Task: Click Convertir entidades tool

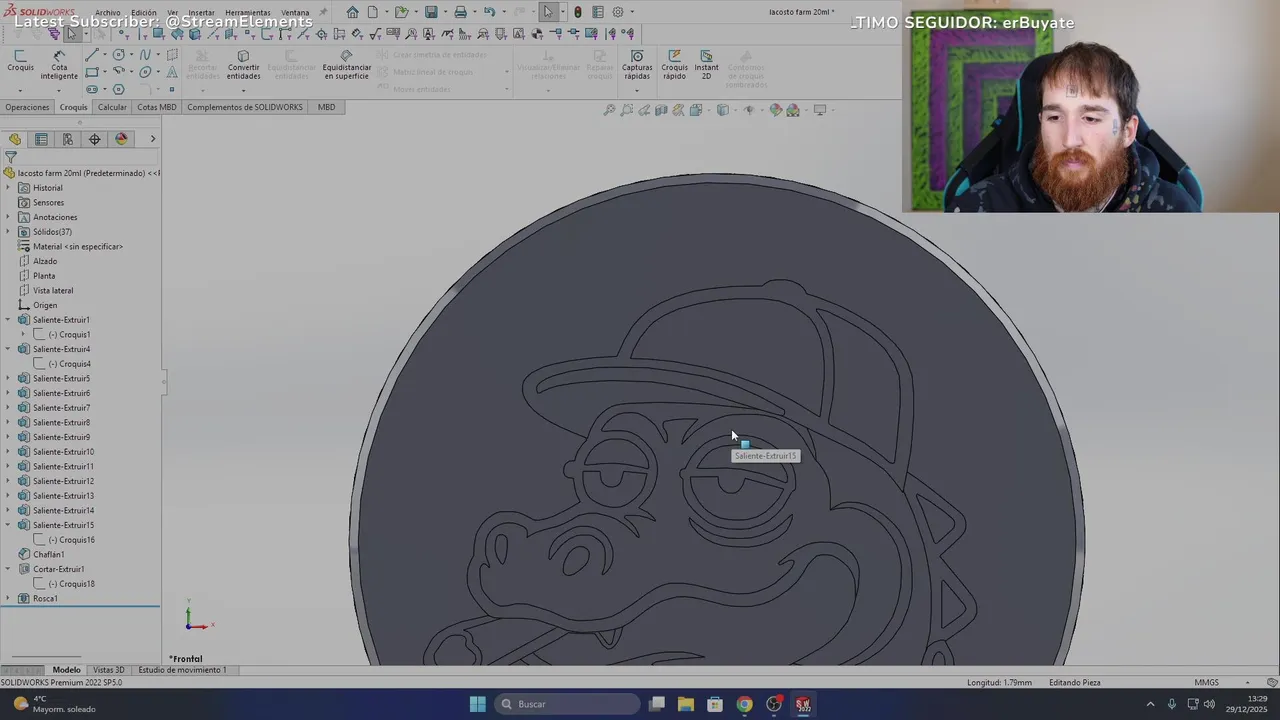Action: [x=243, y=65]
